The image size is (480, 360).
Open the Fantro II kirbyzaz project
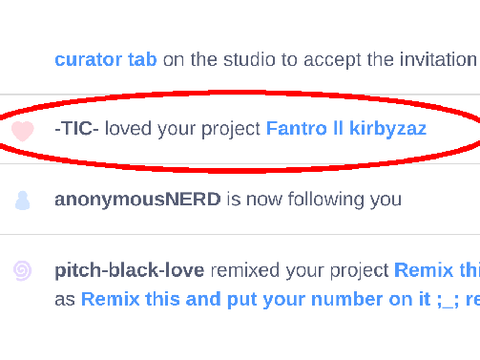(x=346, y=129)
